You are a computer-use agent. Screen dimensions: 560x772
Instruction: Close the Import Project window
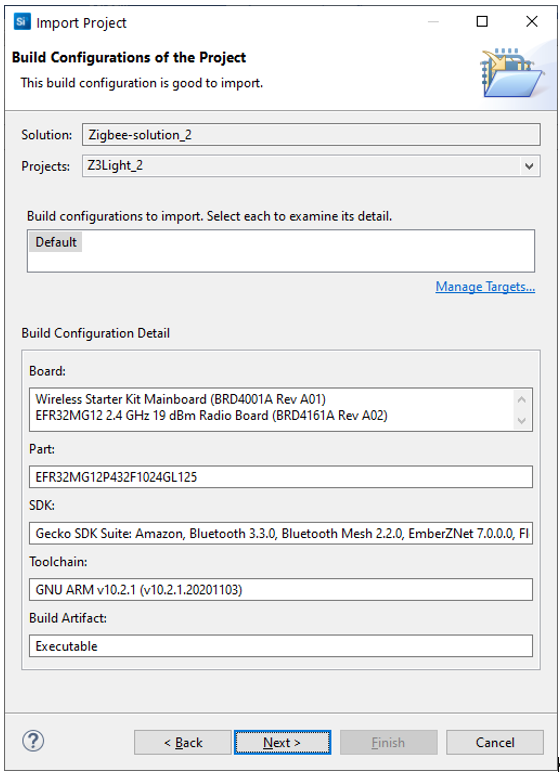pyautogui.click(x=532, y=22)
